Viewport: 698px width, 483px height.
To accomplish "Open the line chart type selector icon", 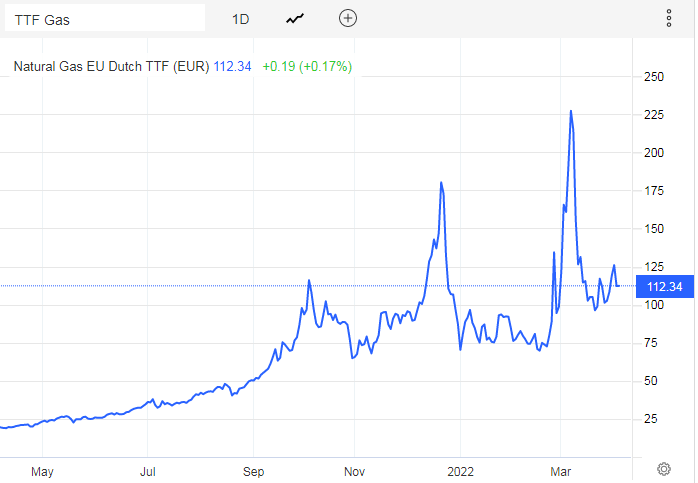I will point(295,19).
